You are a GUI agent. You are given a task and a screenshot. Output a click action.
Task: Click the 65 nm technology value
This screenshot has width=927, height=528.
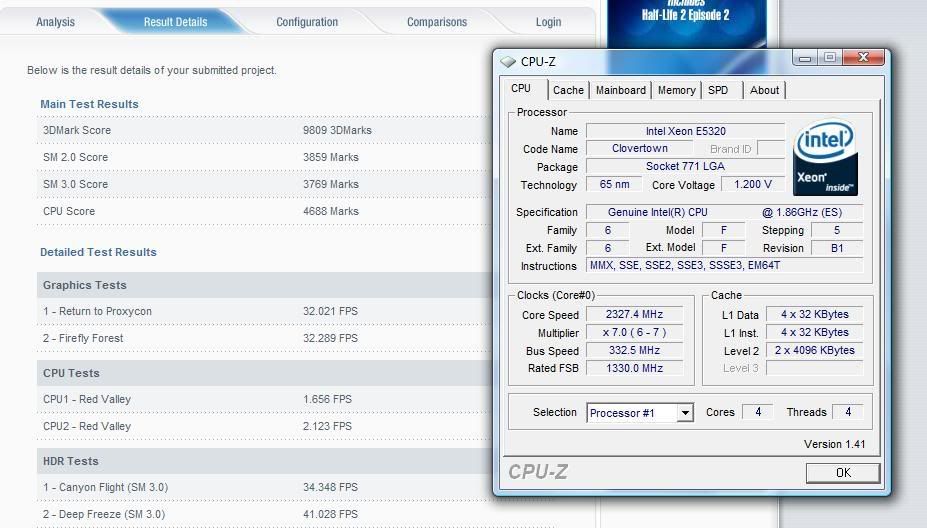pyautogui.click(x=614, y=184)
